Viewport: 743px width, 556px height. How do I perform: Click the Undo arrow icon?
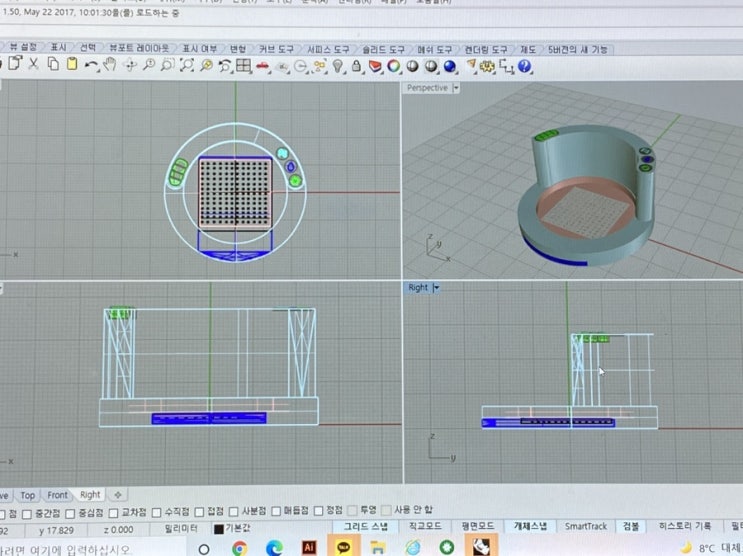point(91,65)
